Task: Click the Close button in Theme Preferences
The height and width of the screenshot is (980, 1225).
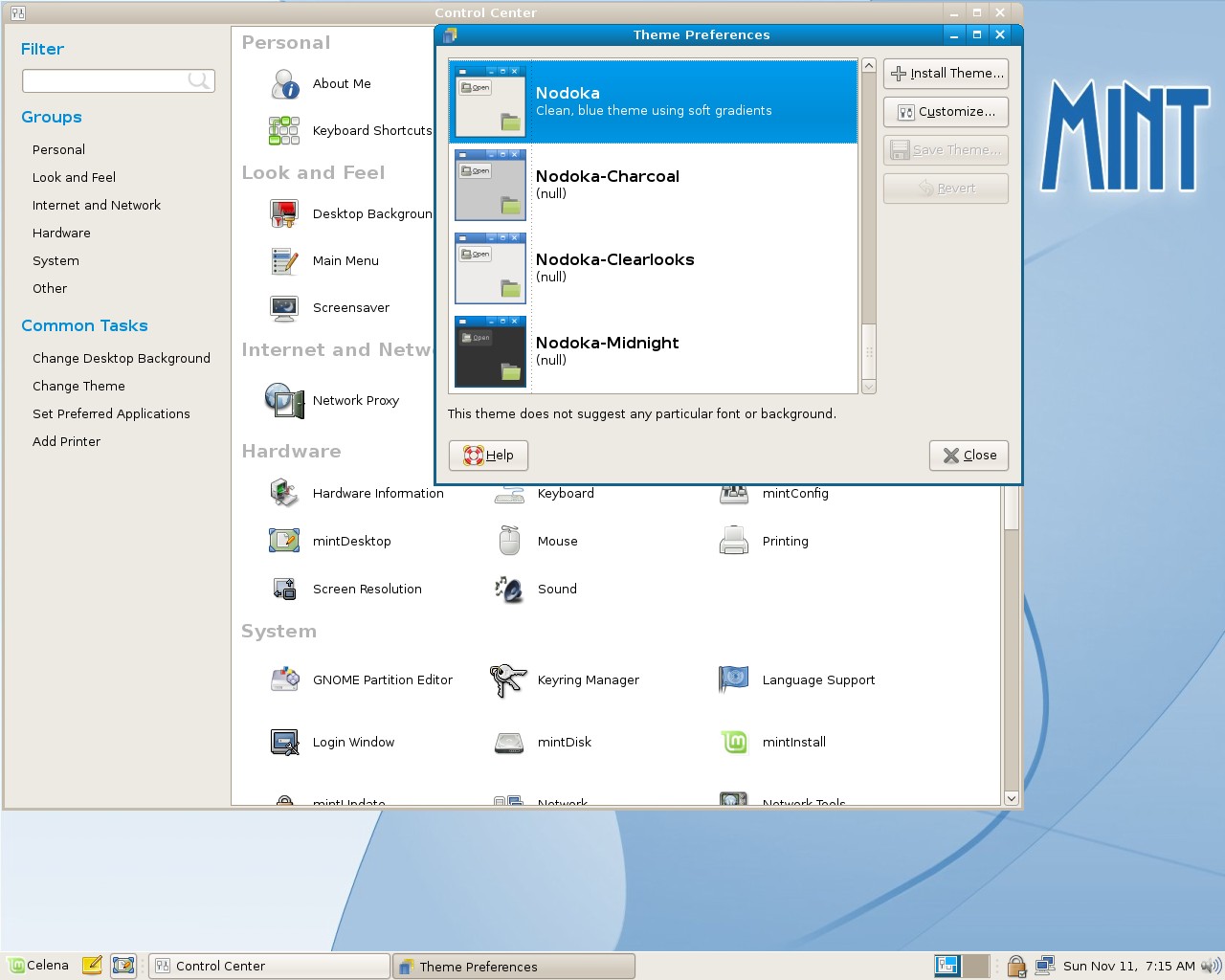Action: tap(969, 456)
